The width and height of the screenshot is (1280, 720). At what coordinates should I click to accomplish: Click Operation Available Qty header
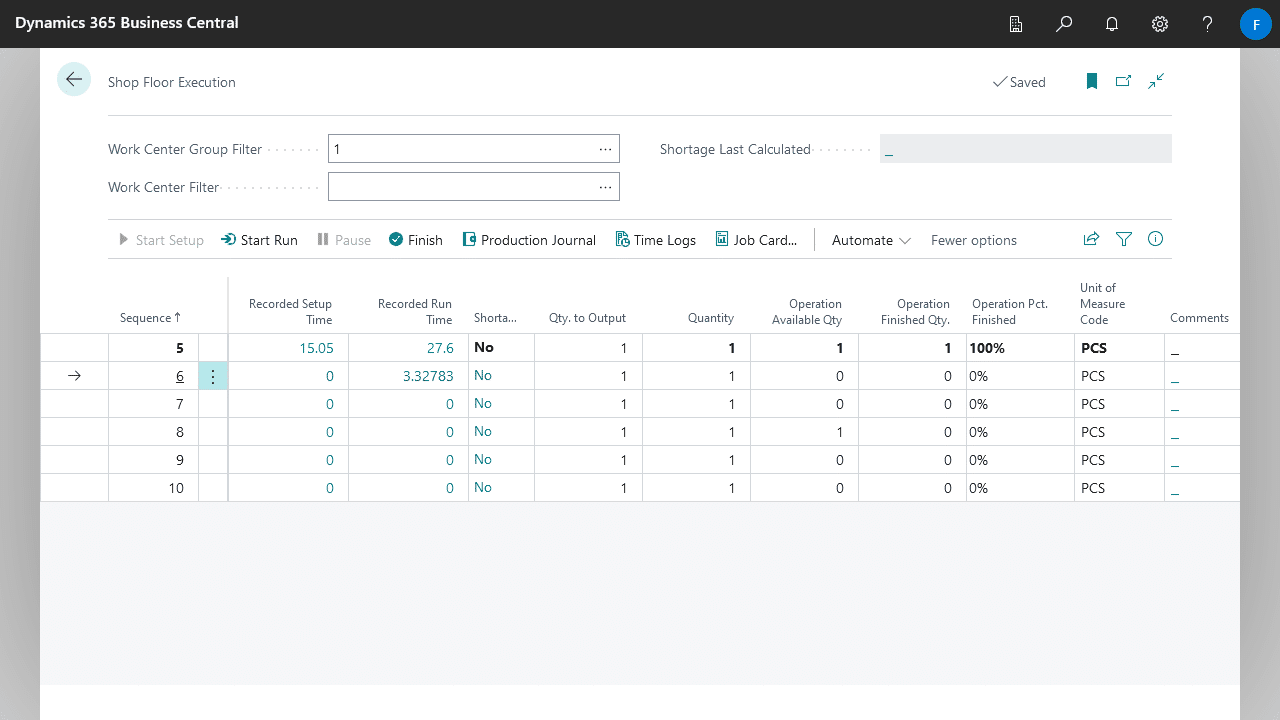click(x=807, y=312)
